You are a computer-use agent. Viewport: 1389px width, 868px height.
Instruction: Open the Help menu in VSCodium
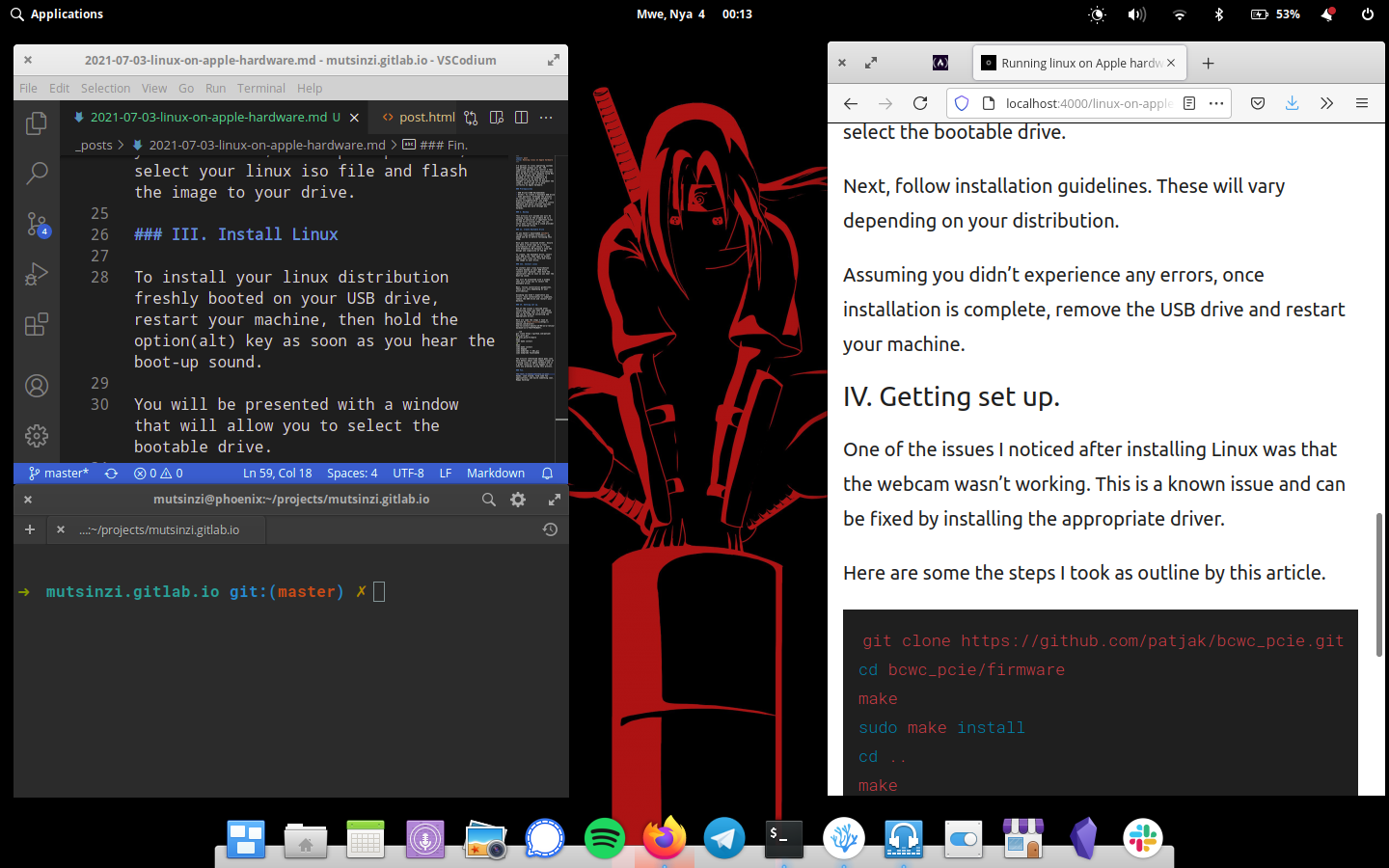click(310, 88)
